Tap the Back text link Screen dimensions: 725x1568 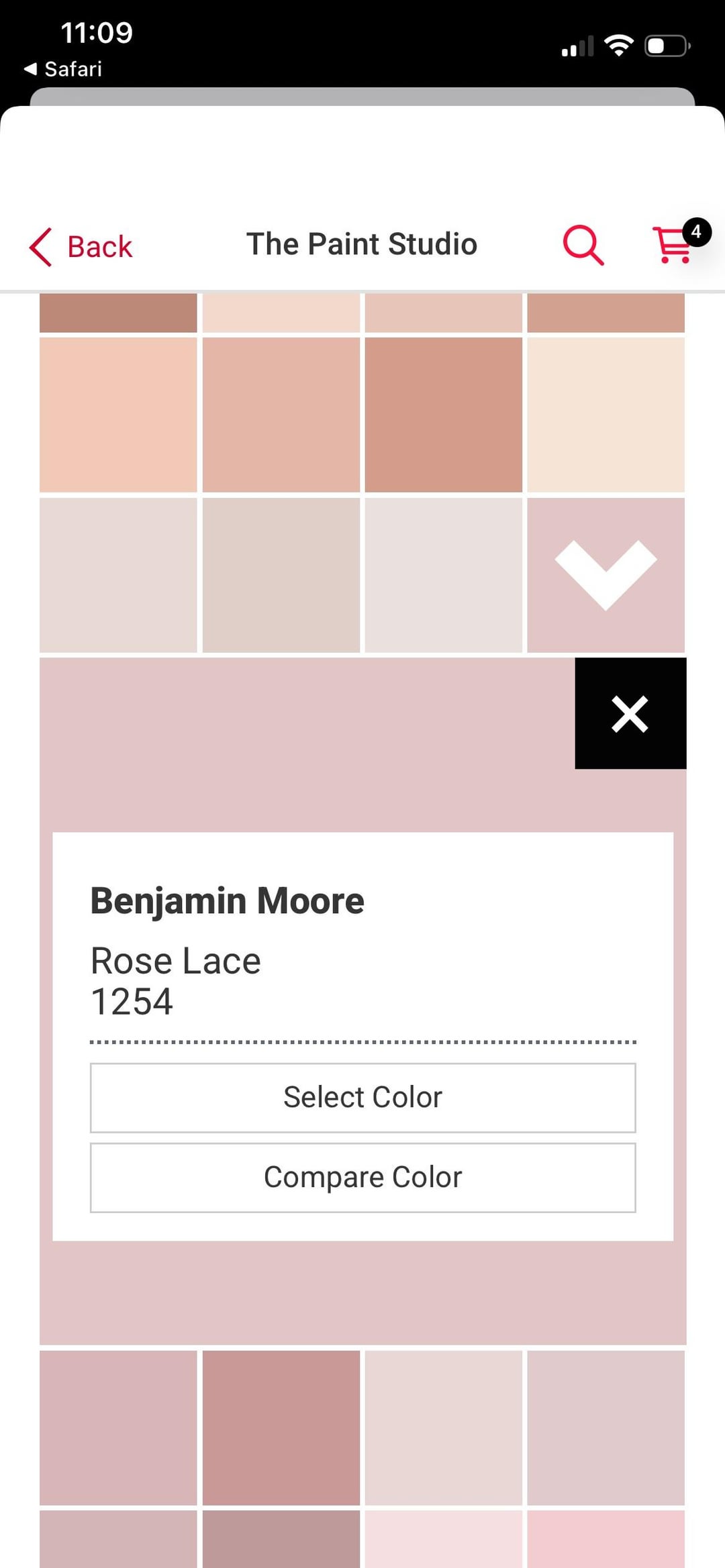[x=100, y=247]
